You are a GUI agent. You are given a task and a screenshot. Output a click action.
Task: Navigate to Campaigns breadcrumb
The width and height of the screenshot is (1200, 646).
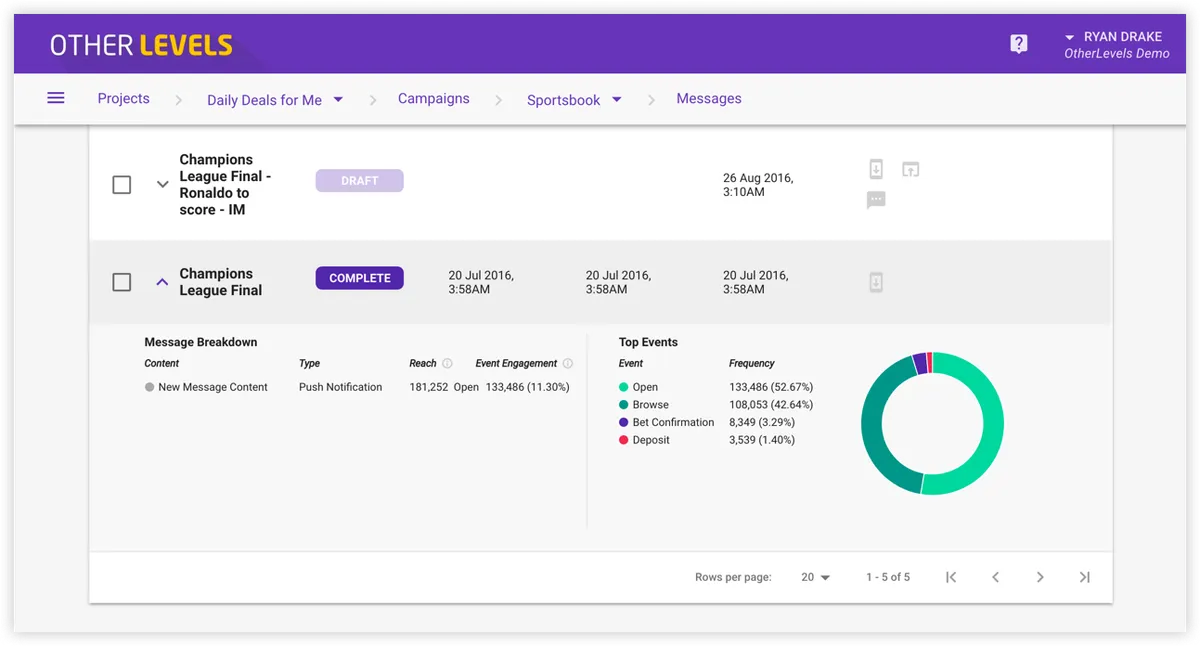[x=434, y=98]
